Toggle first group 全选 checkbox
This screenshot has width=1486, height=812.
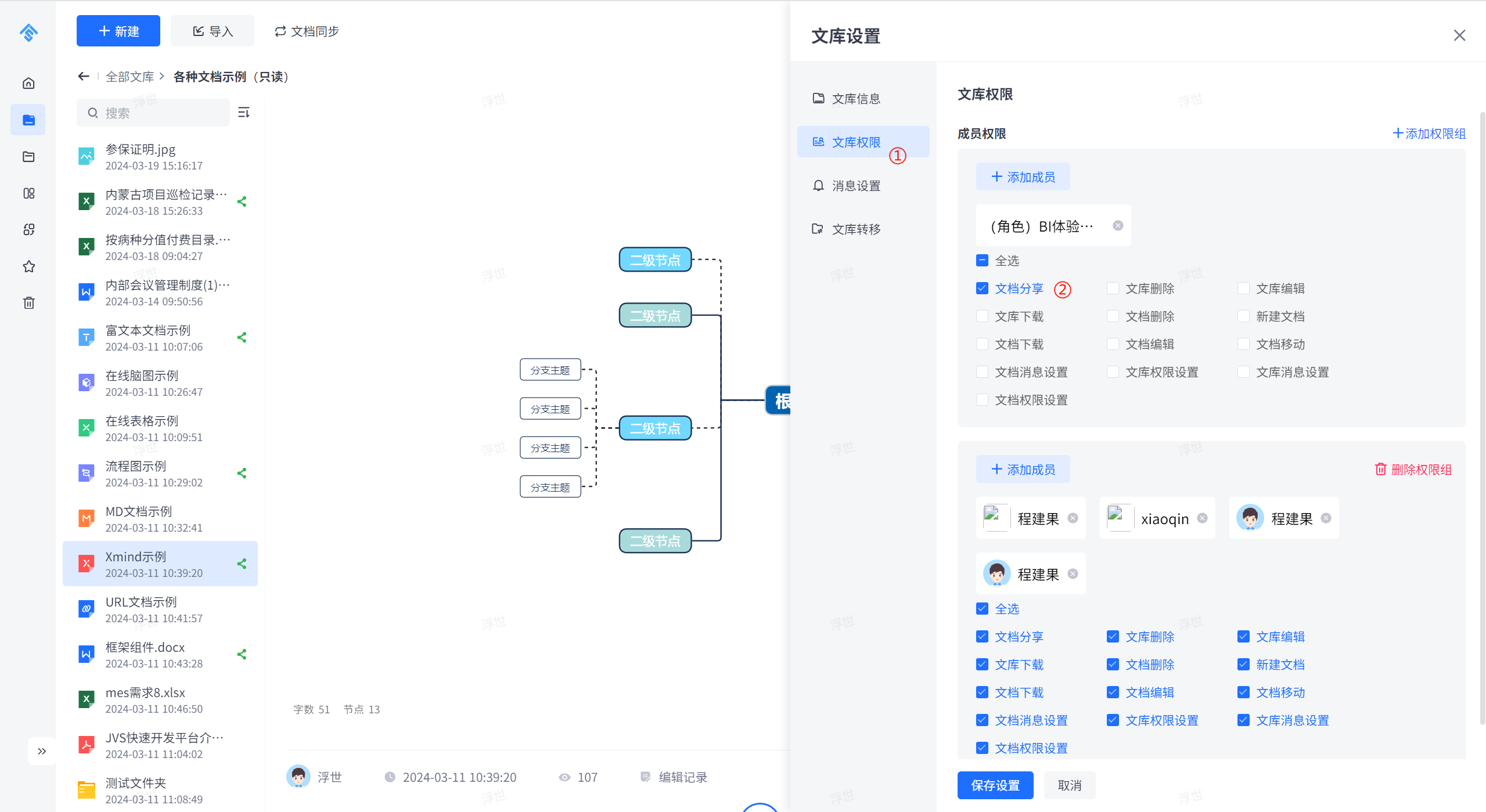(982, 260)
